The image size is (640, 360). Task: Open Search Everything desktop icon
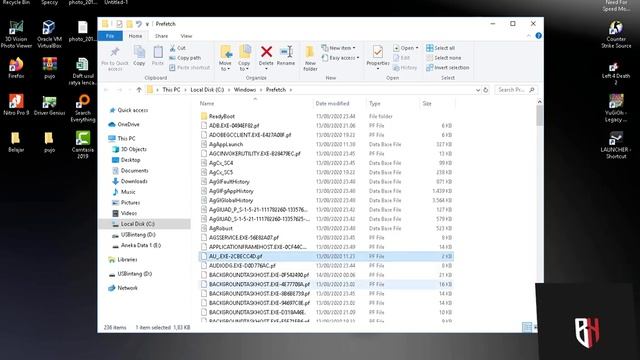coord(83,108)
